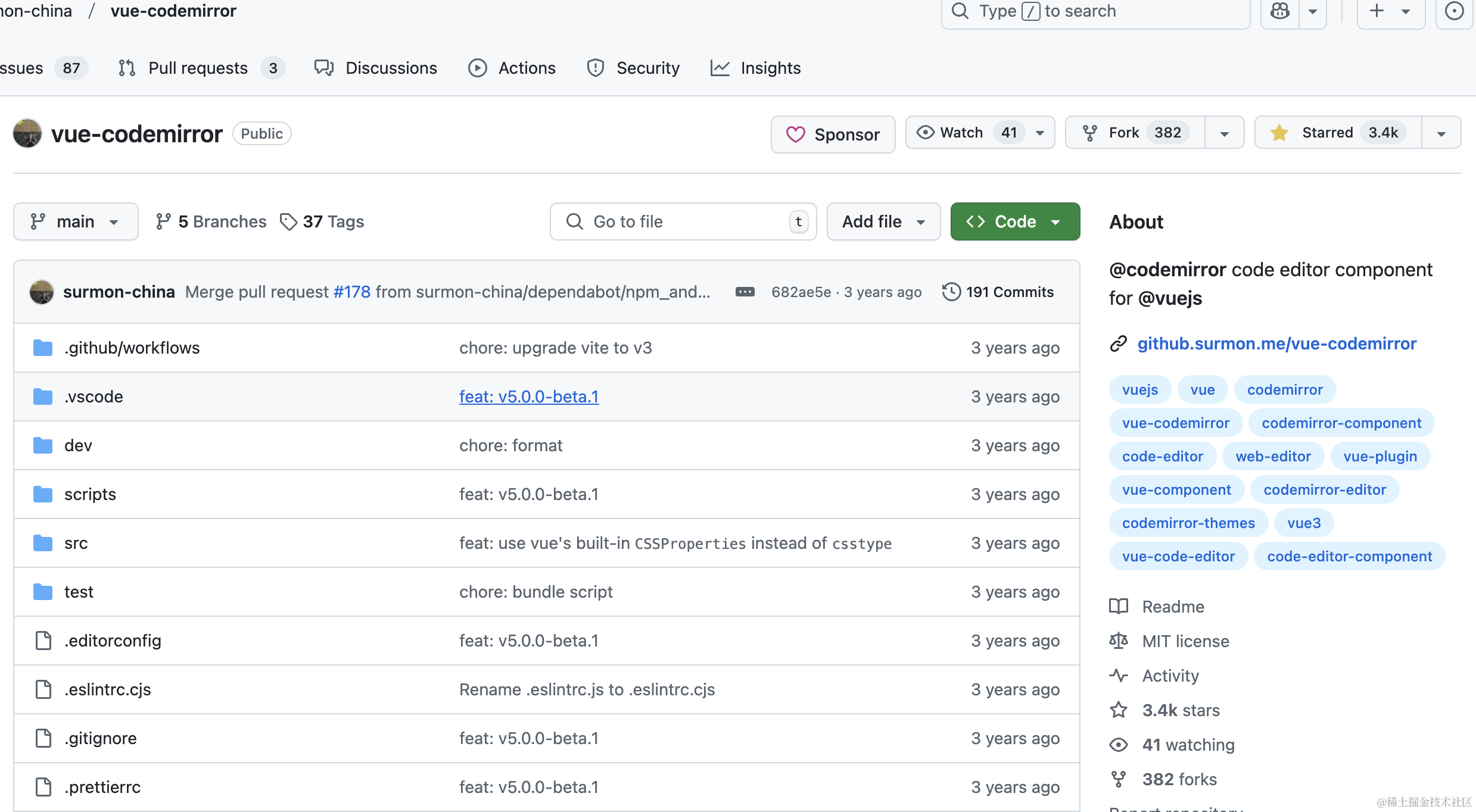The height and width of the screenshot is (812, 1476).
Task: Open the main branch dropdown
Action: (76, 221)
